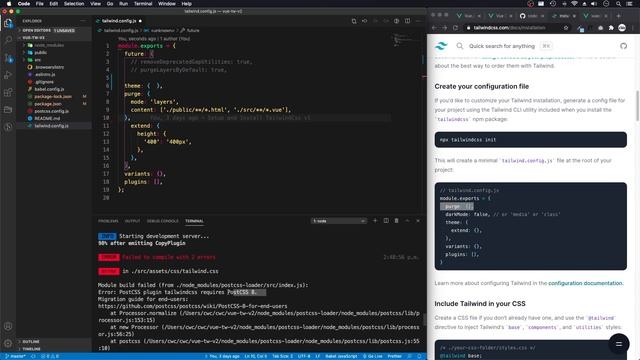This screenshot has height=360, width=640.
Task: Open a new browser tab
Action: pyautogui.click(x=618, y=16)
